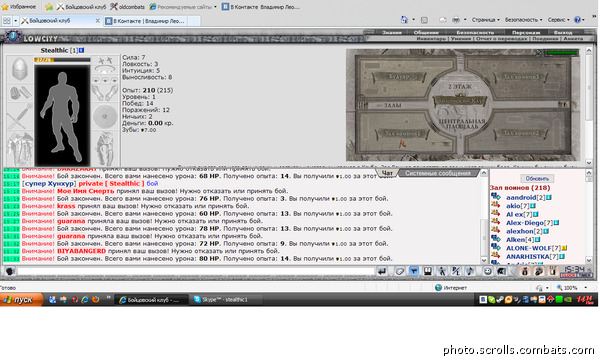This screenshot has width=600, height=360.
Task: Open the Умения submenu link
Action: pos(460,39)
